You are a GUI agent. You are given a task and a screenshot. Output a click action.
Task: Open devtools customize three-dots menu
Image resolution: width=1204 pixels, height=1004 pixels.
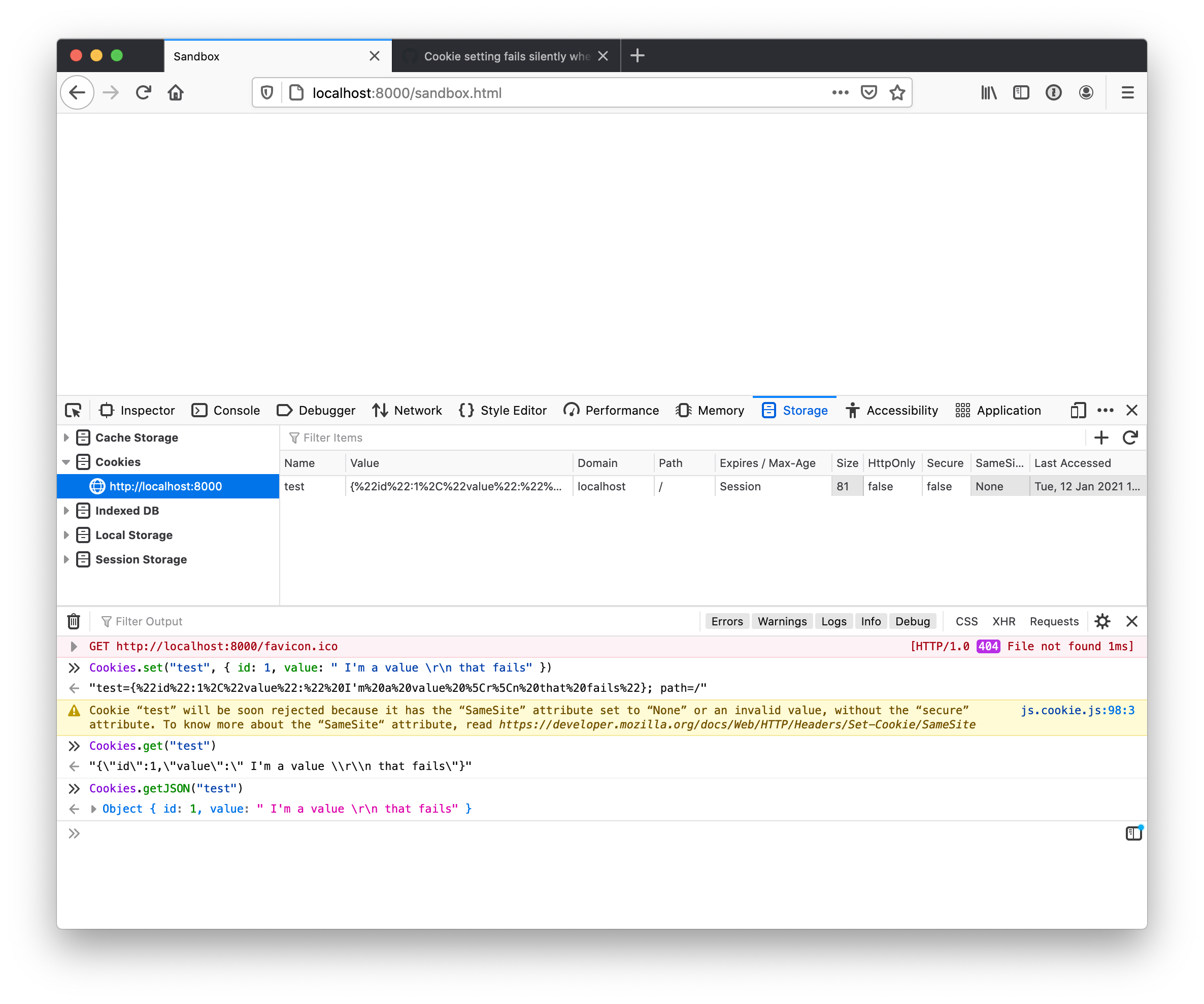pyautogui.click(x=1106, y=411)
